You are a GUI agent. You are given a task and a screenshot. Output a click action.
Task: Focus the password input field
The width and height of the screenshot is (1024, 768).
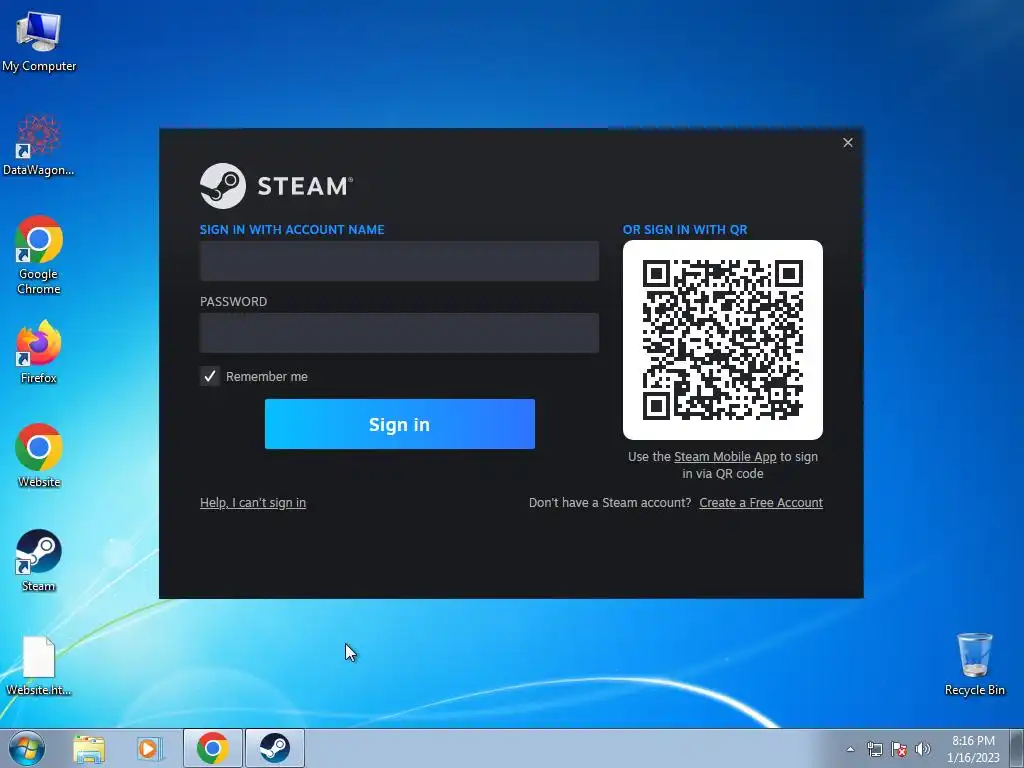399,333
